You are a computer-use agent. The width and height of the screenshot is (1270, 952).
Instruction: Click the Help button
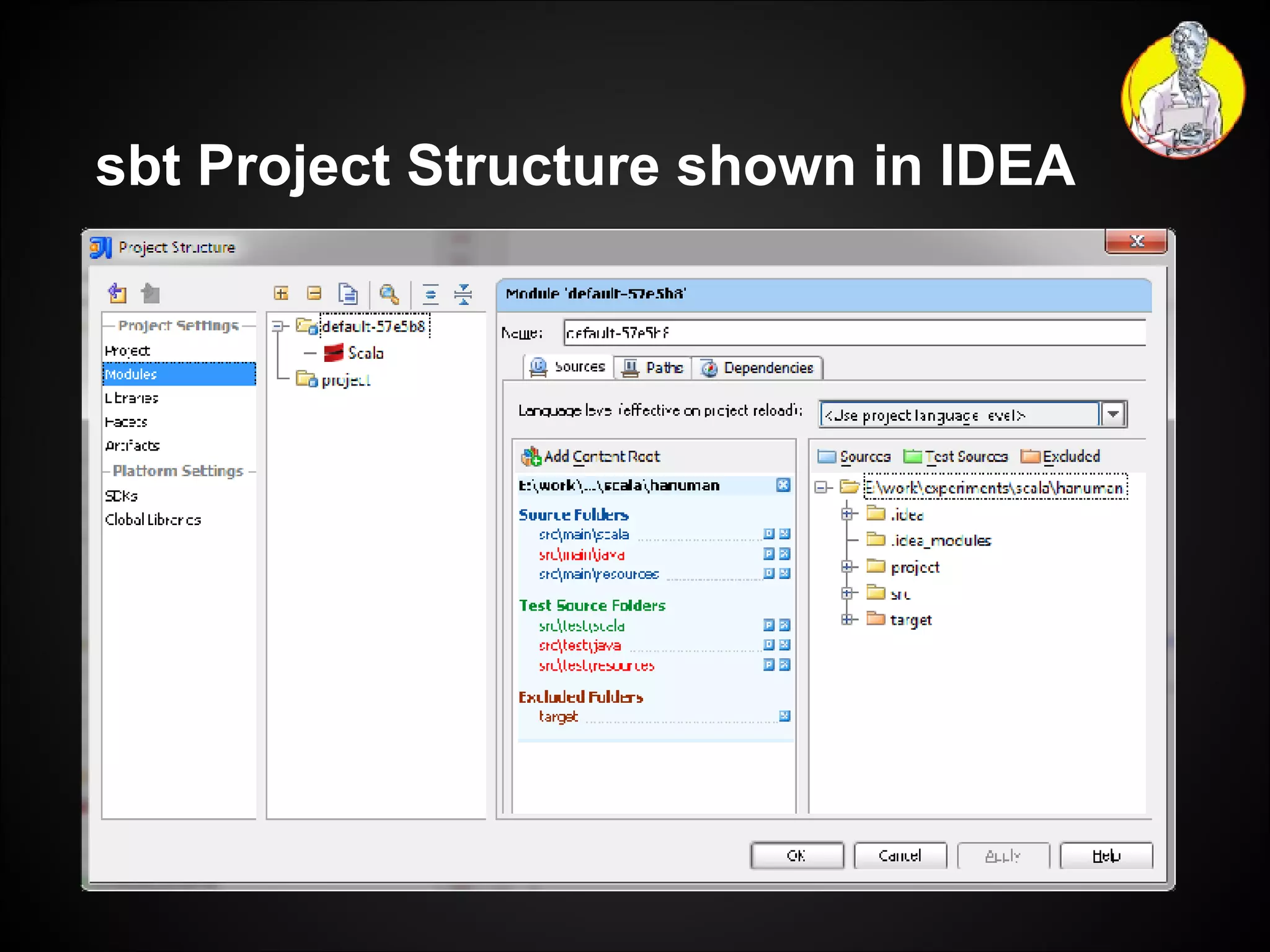[1106, 855]
